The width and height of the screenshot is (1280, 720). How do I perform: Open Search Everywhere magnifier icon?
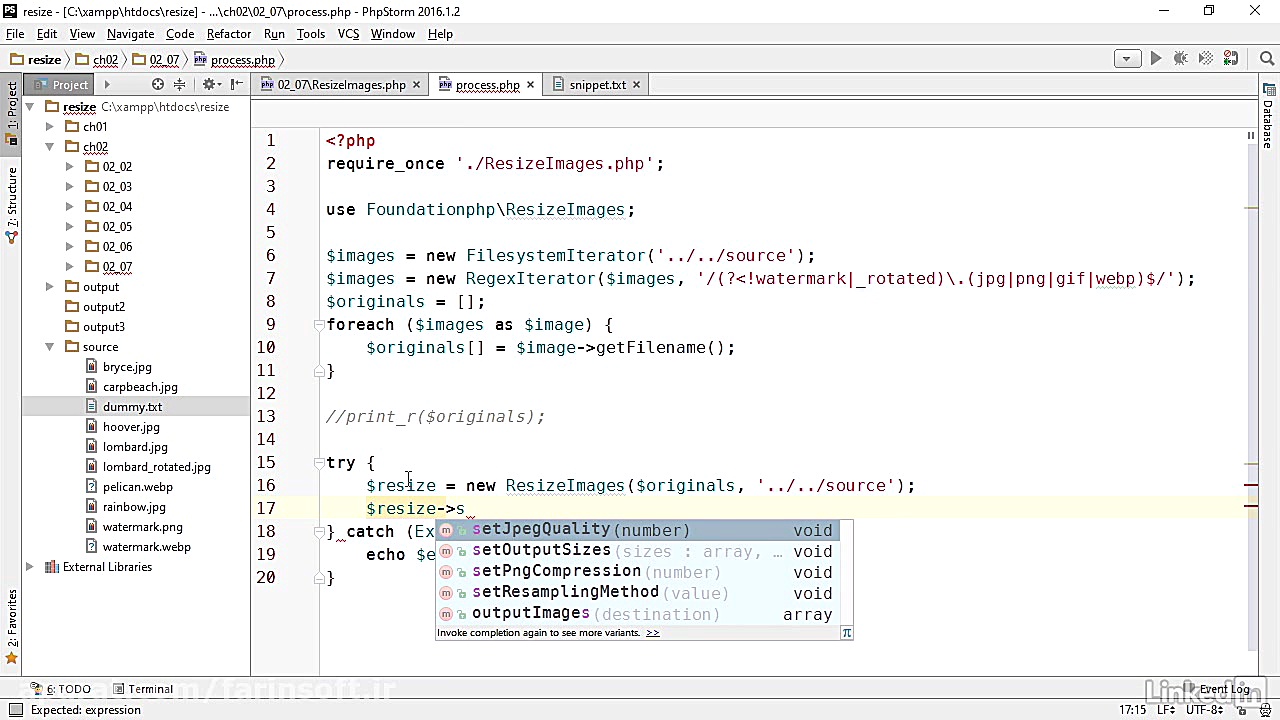[x=1266, y=59]
